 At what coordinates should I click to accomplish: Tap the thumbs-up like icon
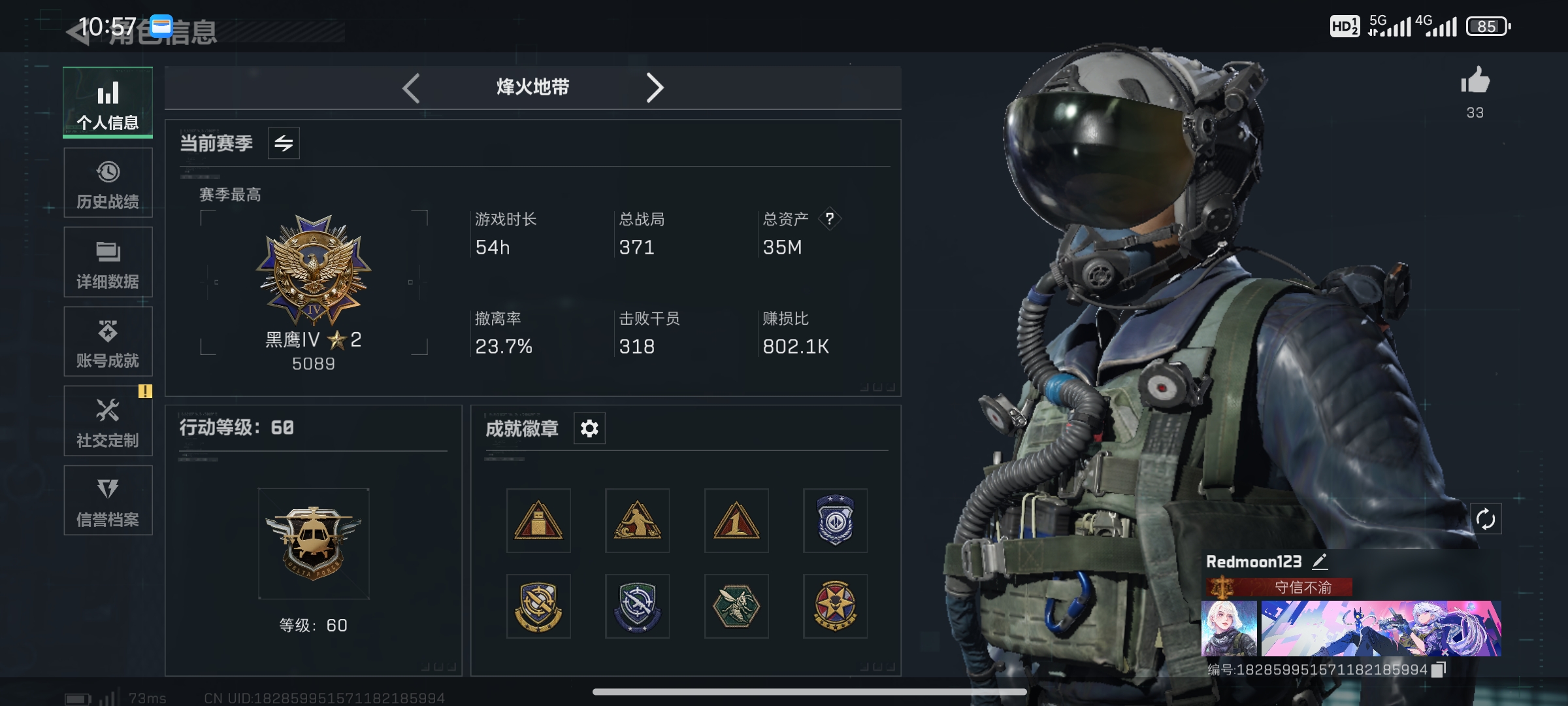tap(1475, 81)
